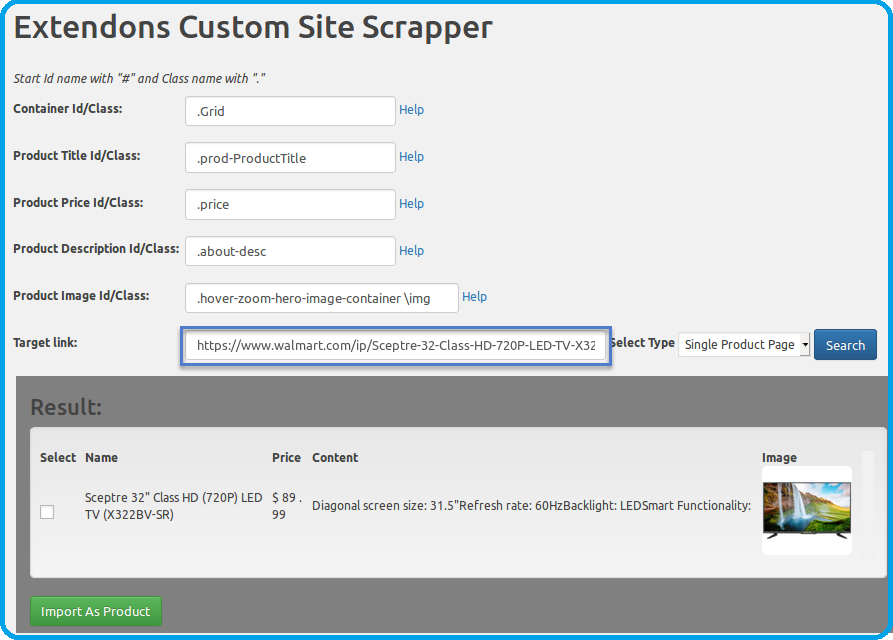Click the Target link URL field

tap(396, 345)
